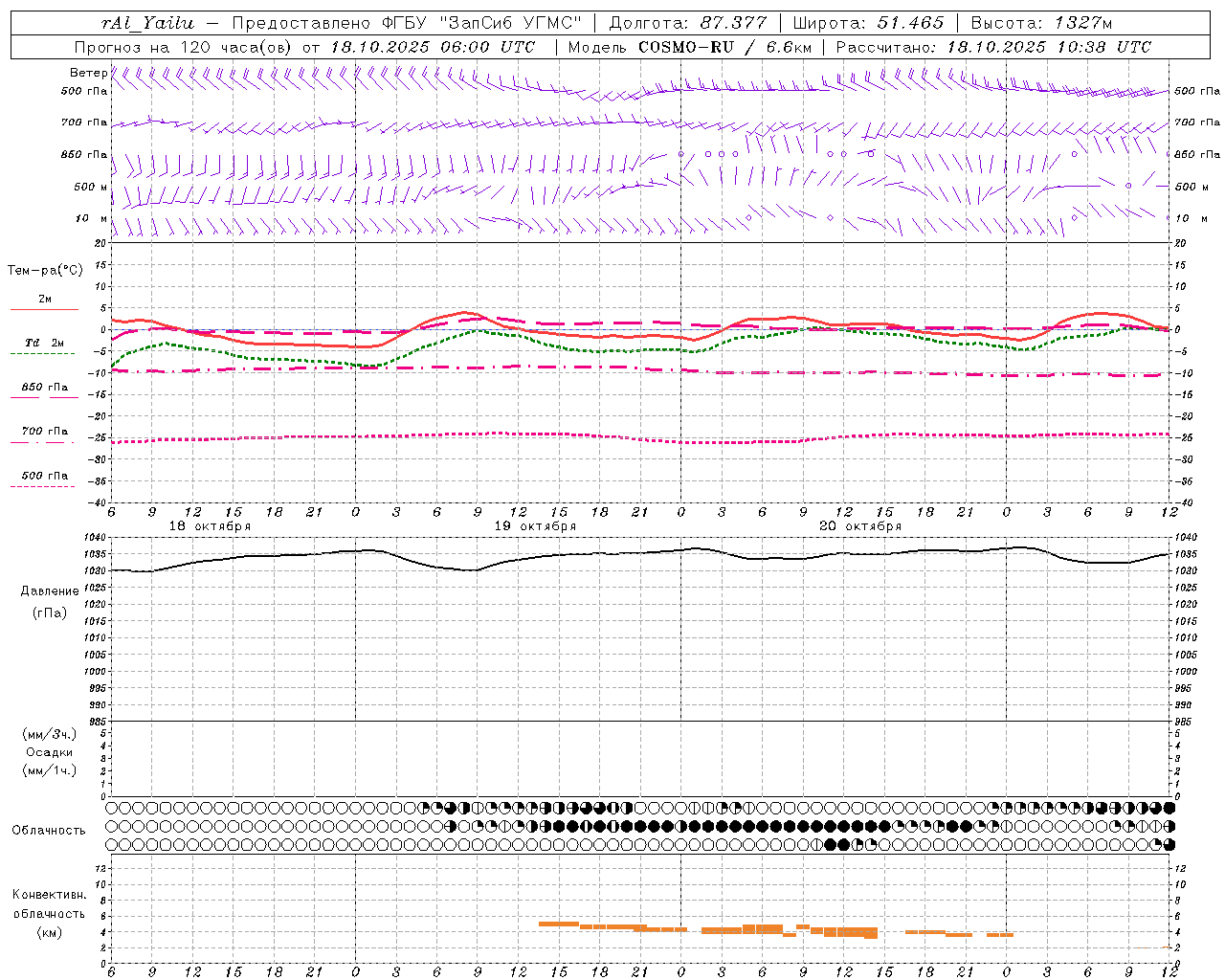
Task: Click the "Осадки" precipitation label
Action: [50, 752]
